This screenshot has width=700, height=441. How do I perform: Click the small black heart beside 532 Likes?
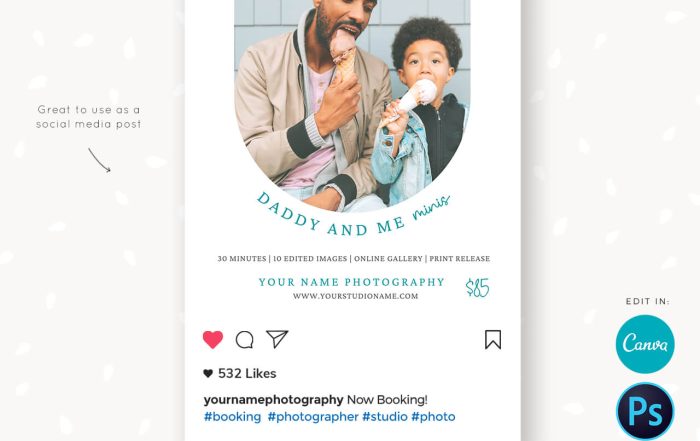(x=208, y=373)
